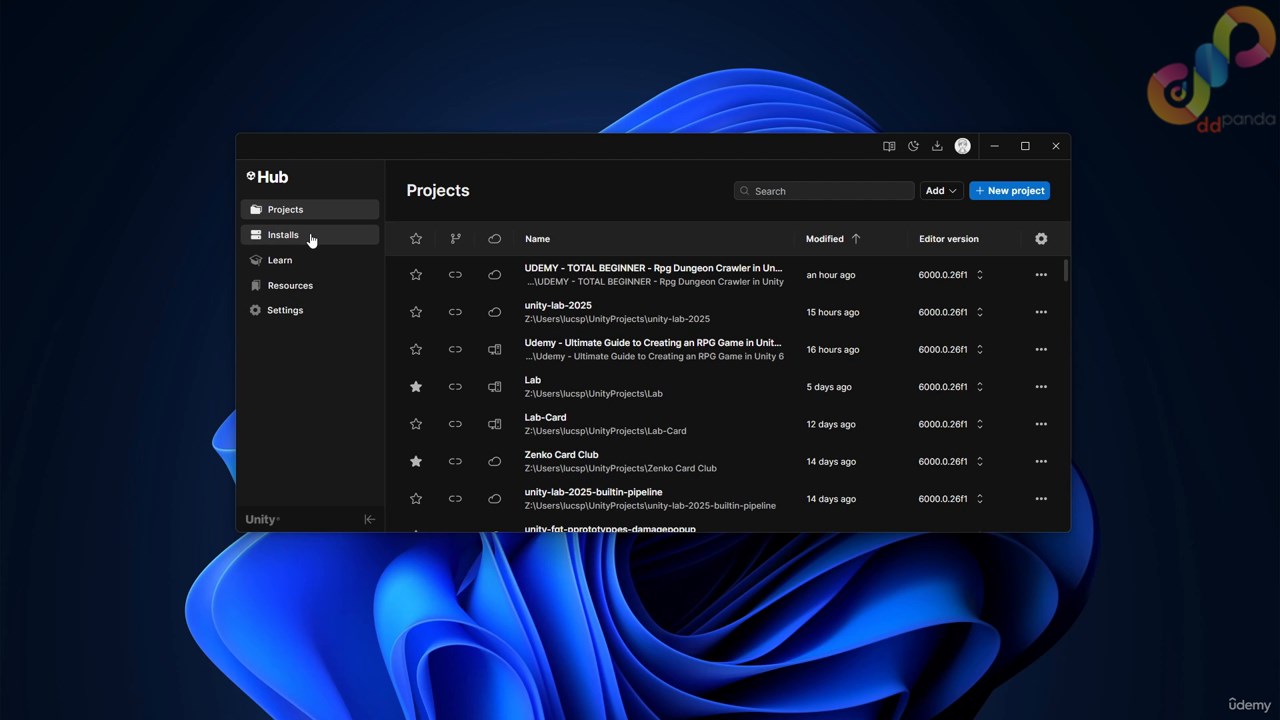This screenshot has width=1280, height=720.
Task: Sort by cloud column header icon
Action: coord(494,239)
